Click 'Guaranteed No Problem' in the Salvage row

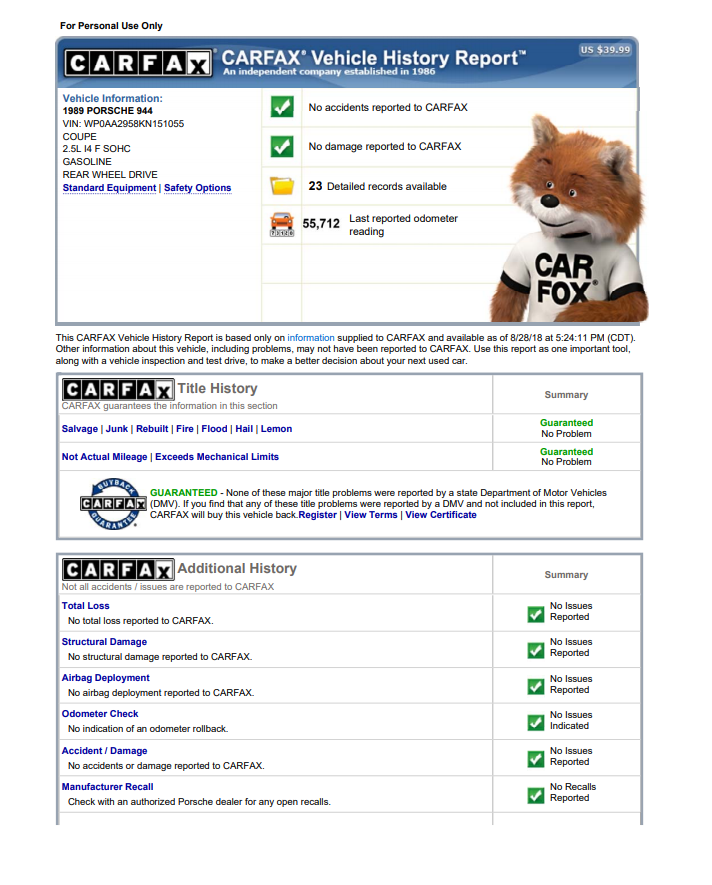pos(566,428)
